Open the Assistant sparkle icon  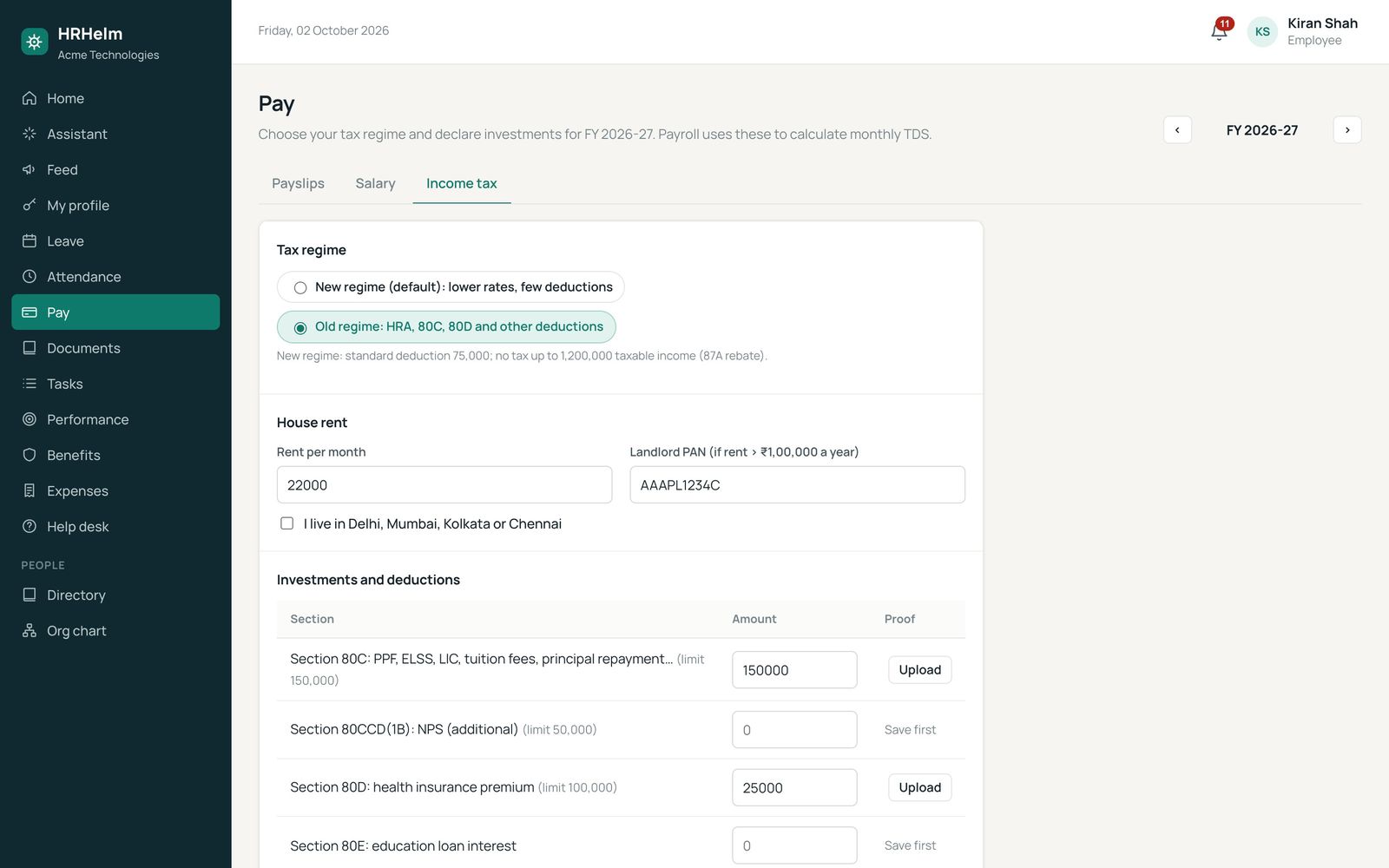click(30, 134)
